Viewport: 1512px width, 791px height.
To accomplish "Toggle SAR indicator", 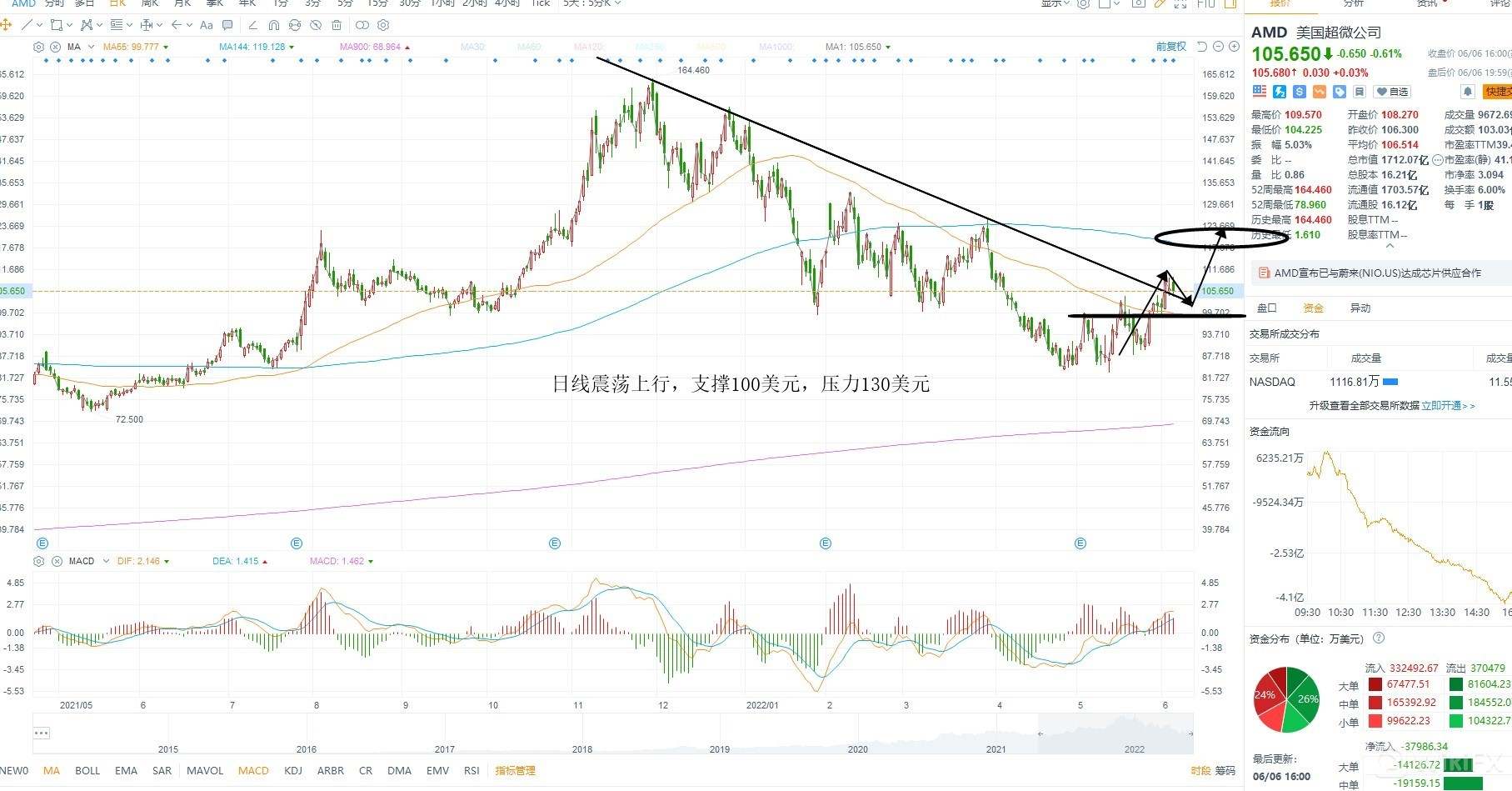I will pos(162,770).
